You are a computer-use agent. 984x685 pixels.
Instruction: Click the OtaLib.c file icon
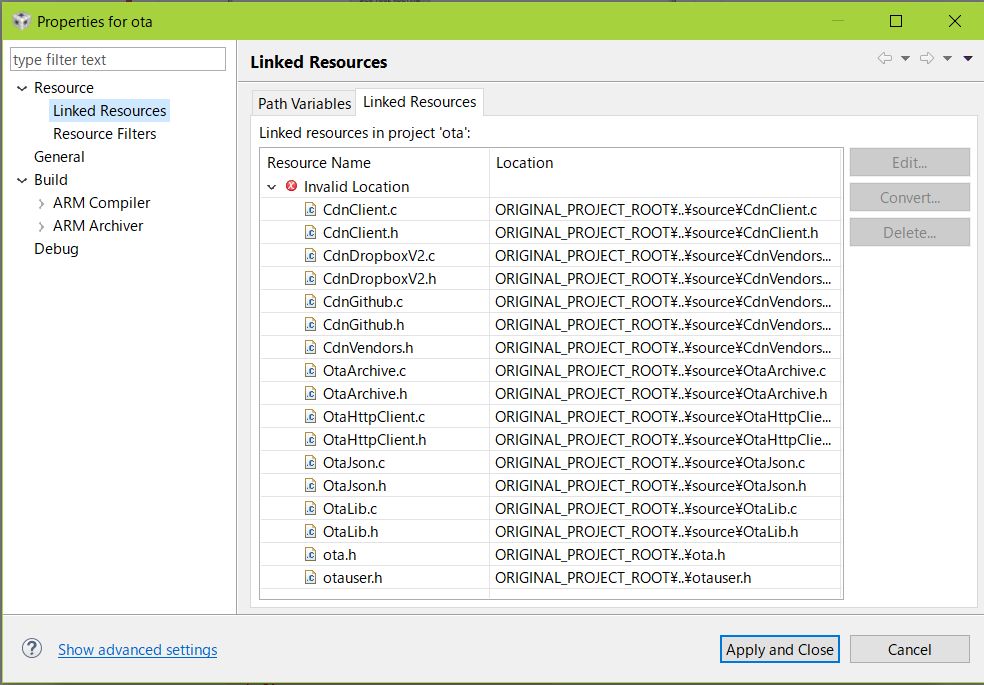click(x=311, y=509)
